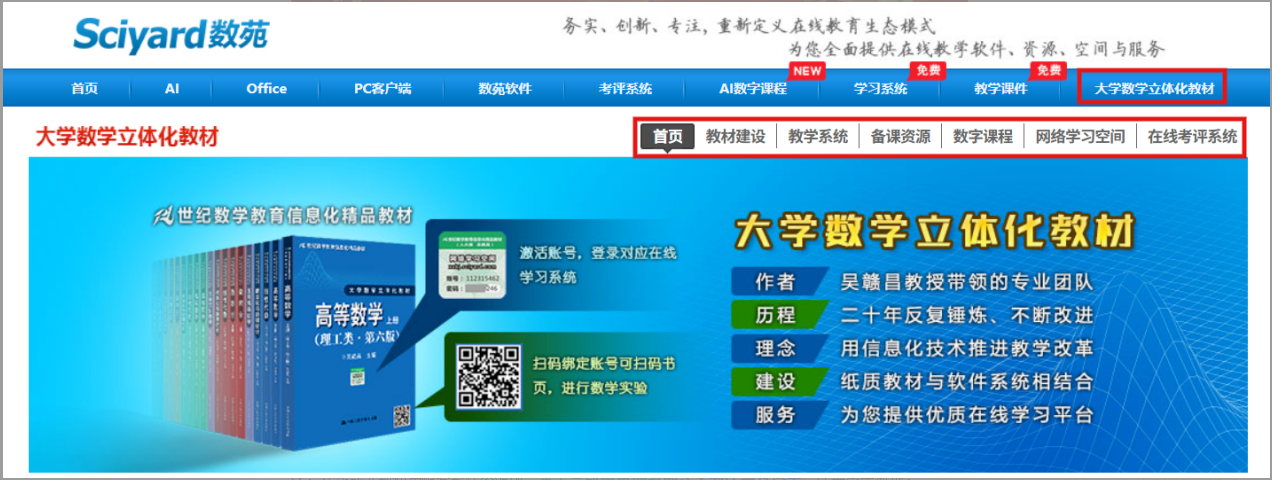
Task: Click the small QR code on book cover
Action: pos(402,415)
